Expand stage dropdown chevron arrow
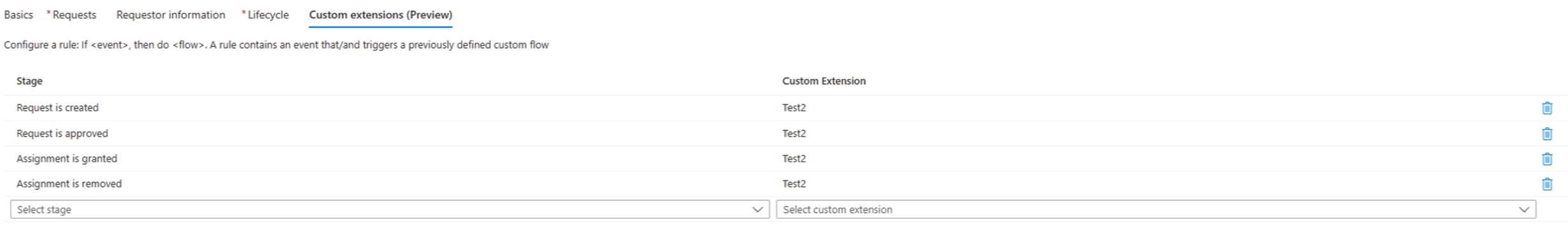 pos(757,209)
